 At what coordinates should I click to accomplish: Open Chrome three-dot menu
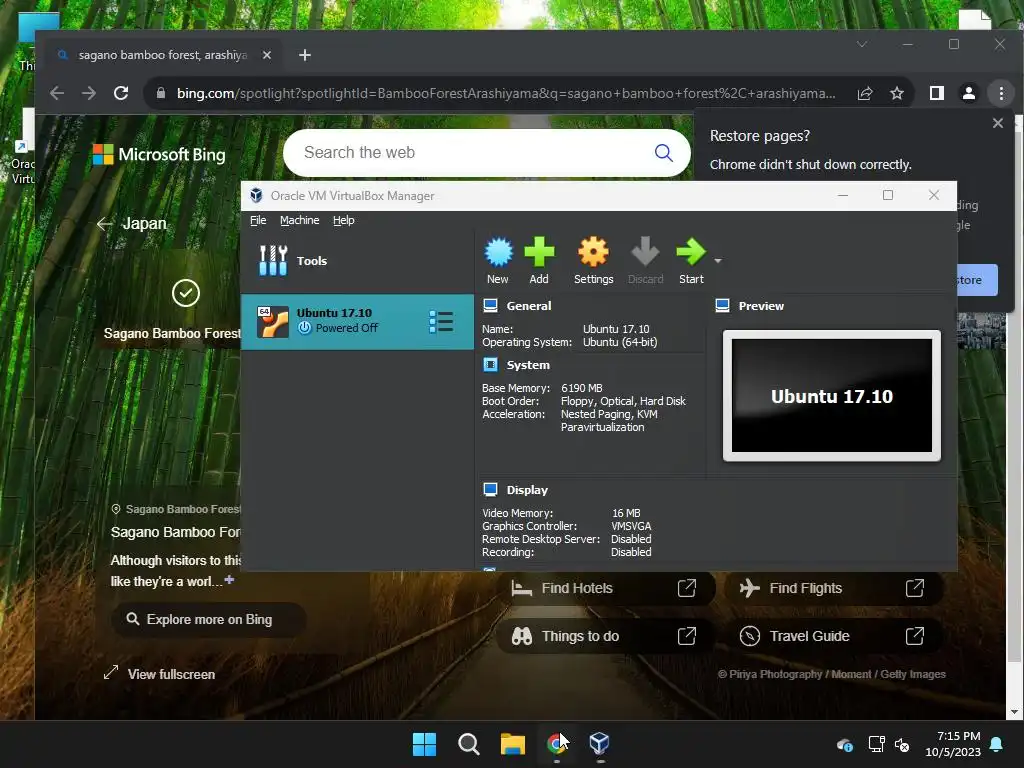(x=1001, y=93)
